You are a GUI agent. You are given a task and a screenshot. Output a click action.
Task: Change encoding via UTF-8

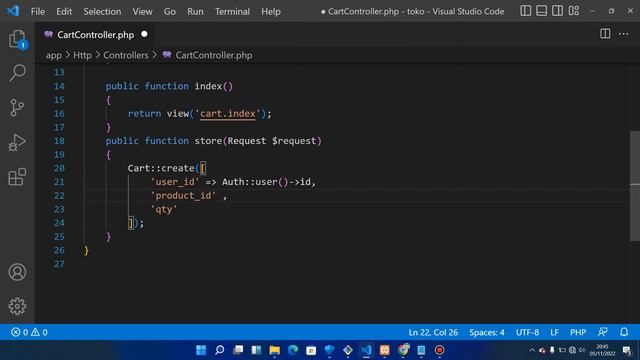click(x=527, y=332)
